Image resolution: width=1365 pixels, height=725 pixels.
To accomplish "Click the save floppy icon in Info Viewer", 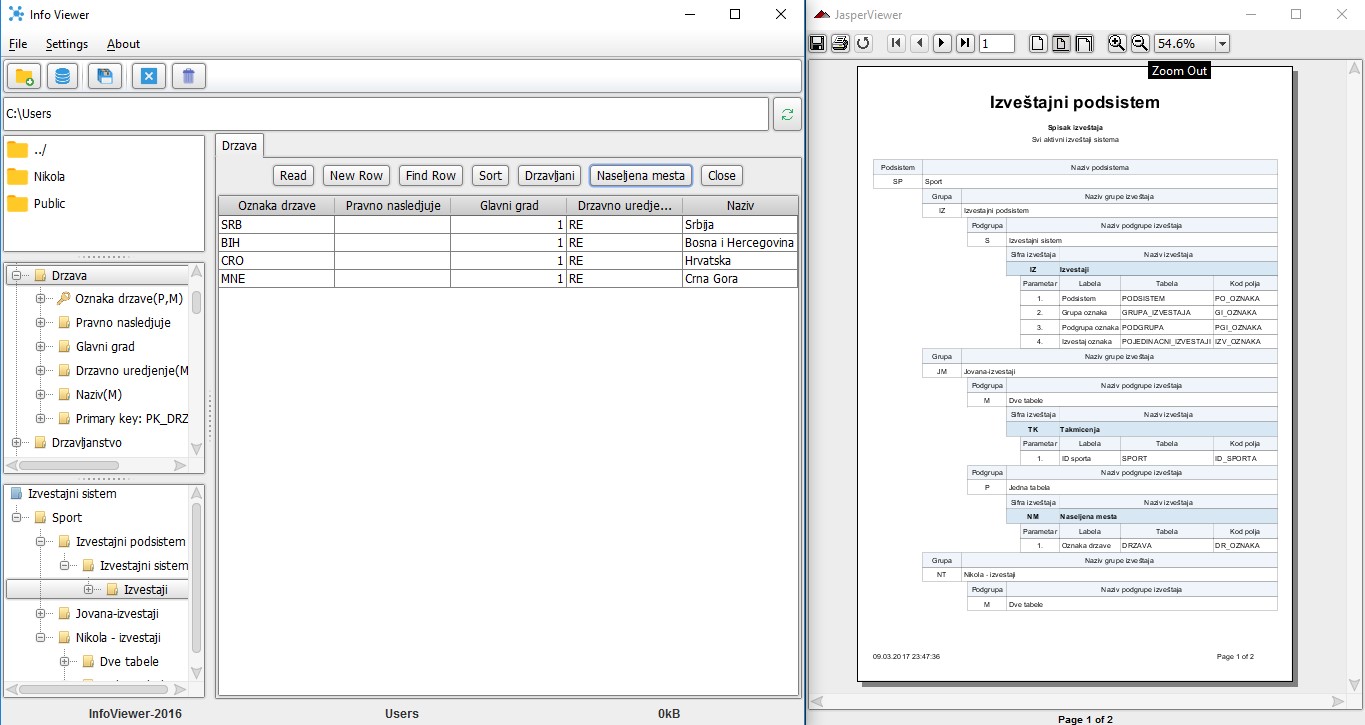I will [105, 76].
